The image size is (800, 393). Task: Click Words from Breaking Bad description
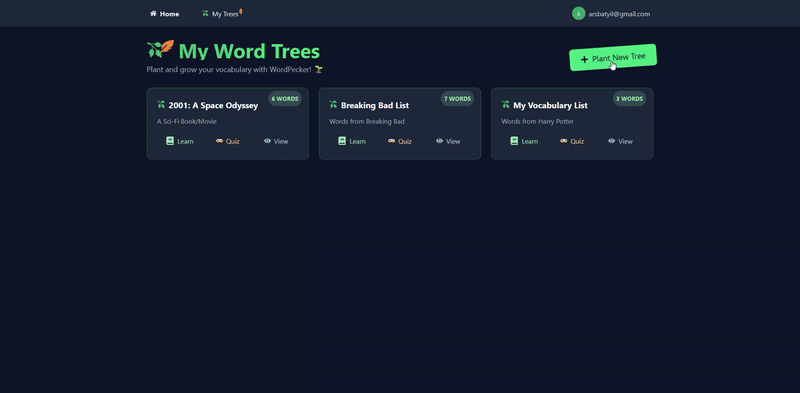367,121
